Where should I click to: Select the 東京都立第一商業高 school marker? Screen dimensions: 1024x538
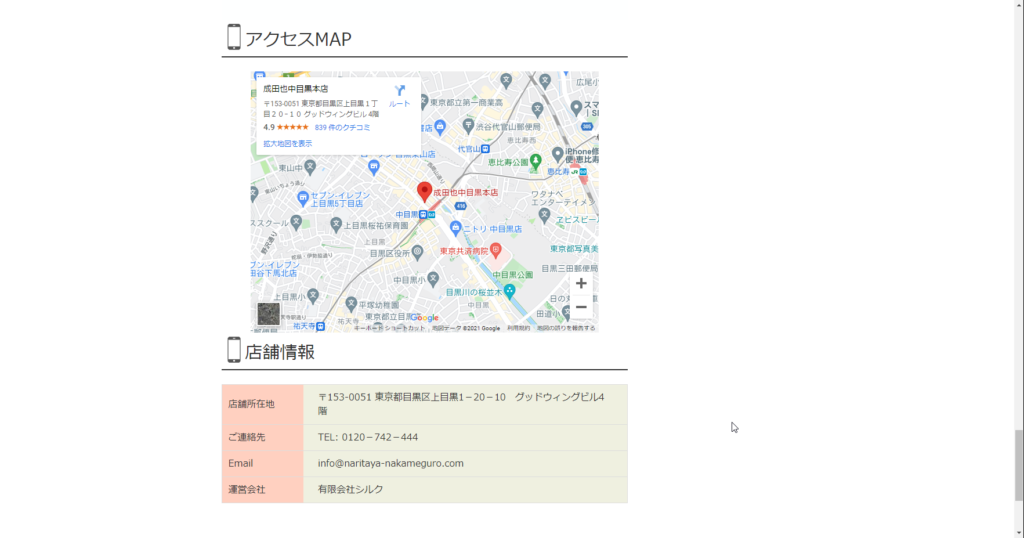[424, 102]
